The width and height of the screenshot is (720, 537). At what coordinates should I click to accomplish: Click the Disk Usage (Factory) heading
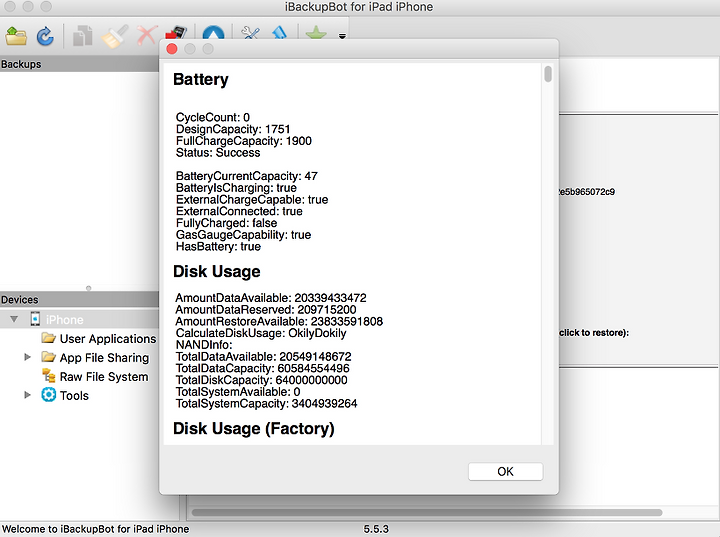[x=253, y=429]
